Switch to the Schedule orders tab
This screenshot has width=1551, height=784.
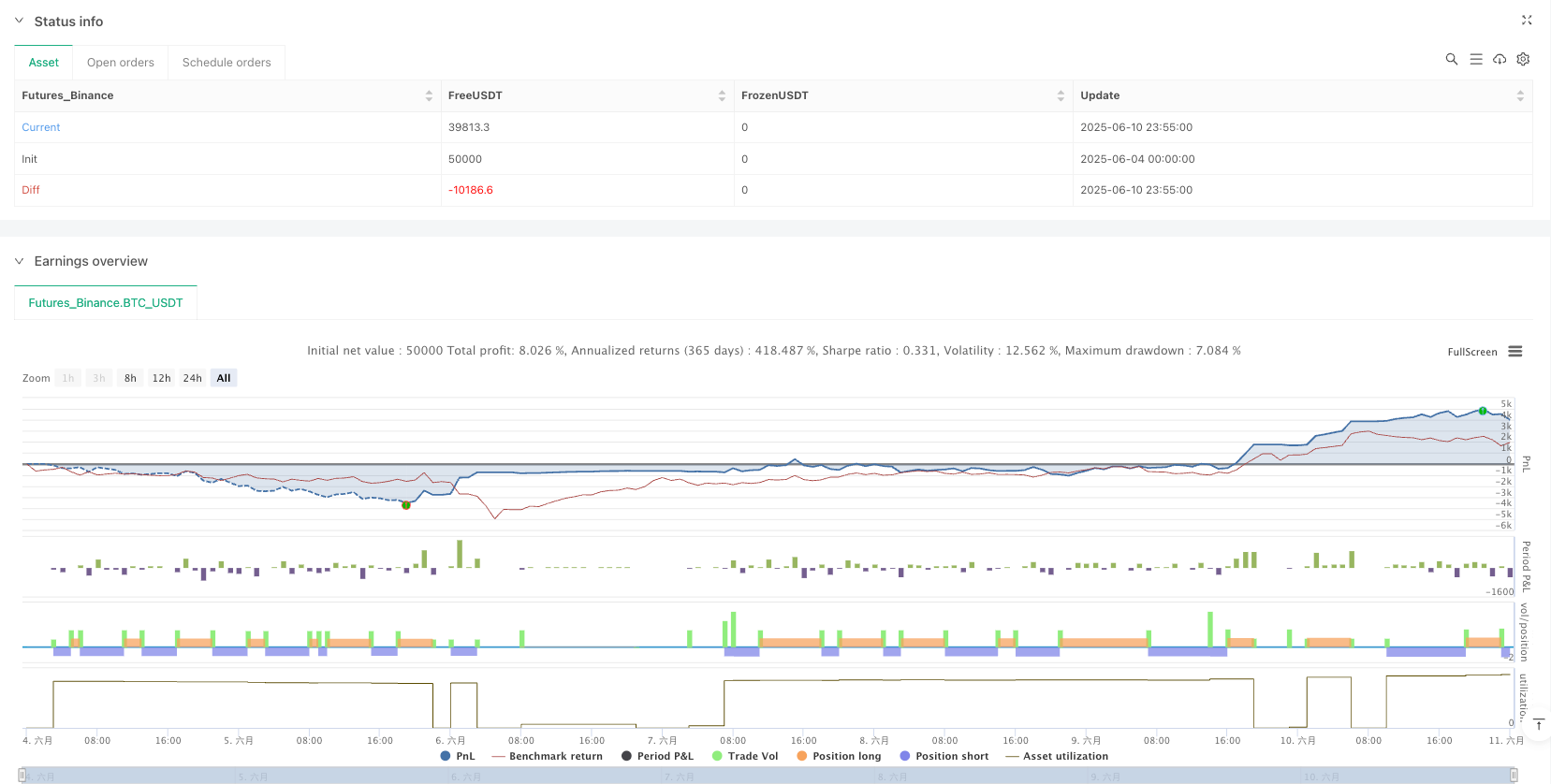click(227, 63)
